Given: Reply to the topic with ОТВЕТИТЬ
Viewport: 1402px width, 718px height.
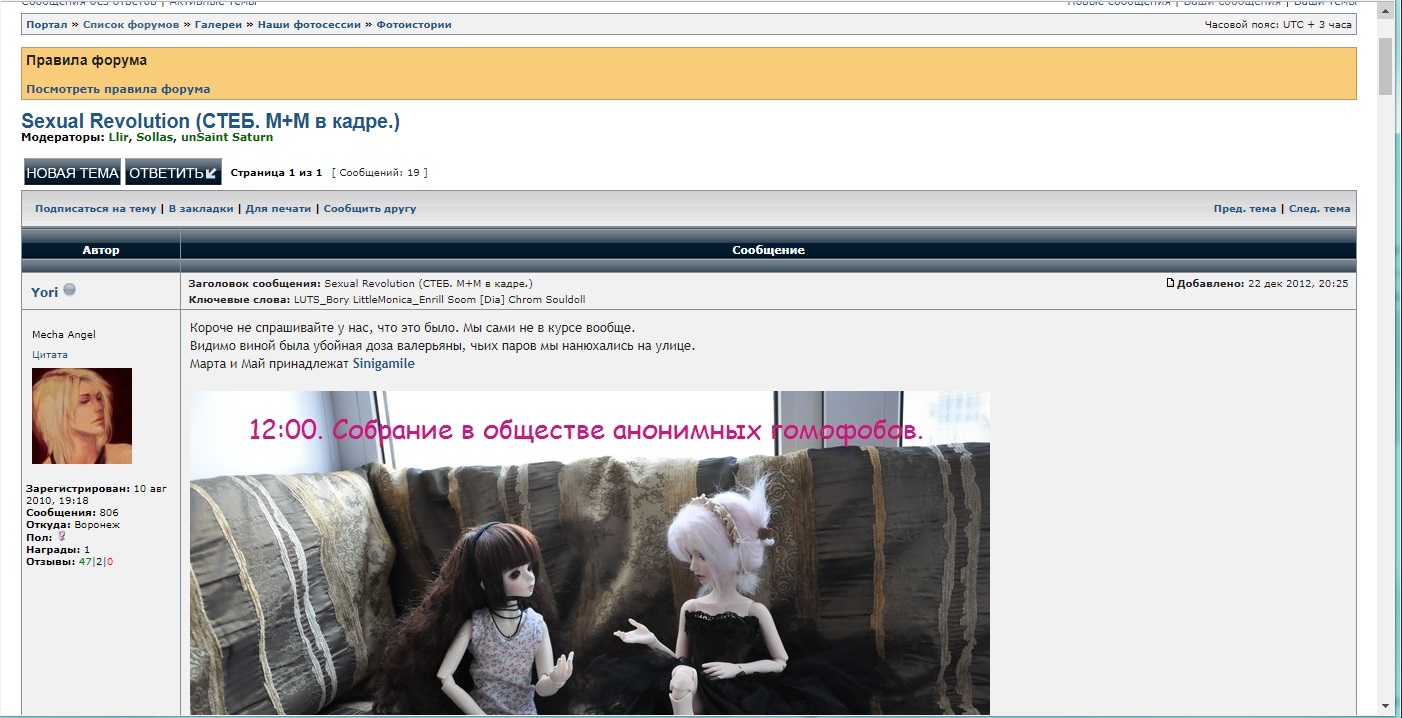Looking at the screenshot, I should pos(173,172).
